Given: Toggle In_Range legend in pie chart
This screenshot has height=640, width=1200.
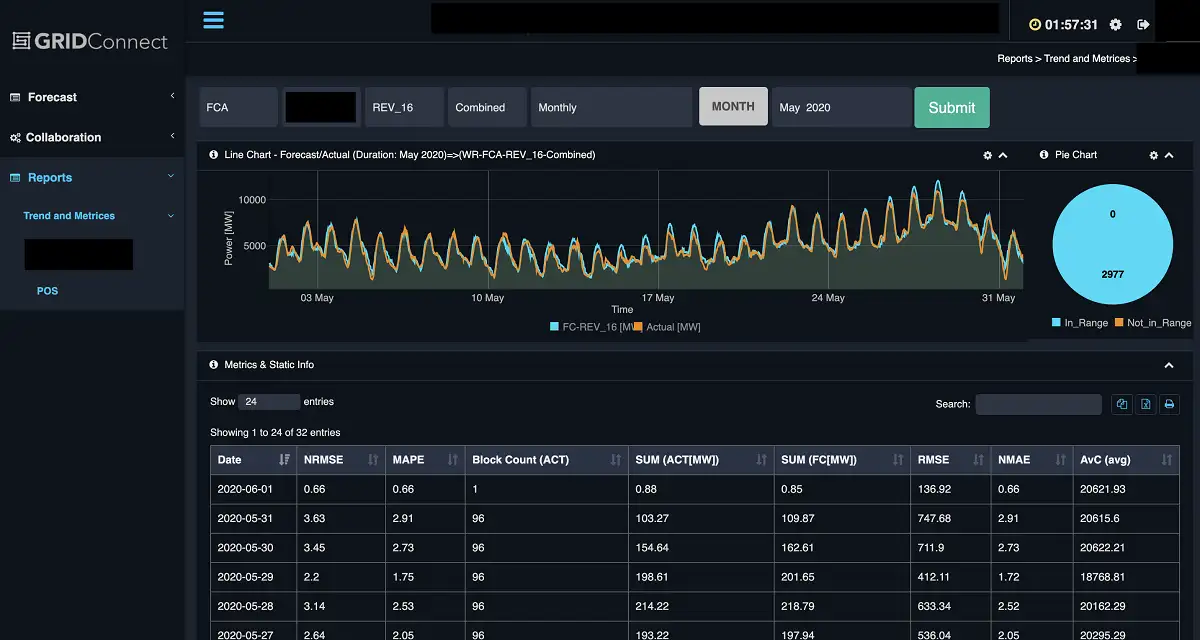Looking at the screenshot, I should 1080,323.
